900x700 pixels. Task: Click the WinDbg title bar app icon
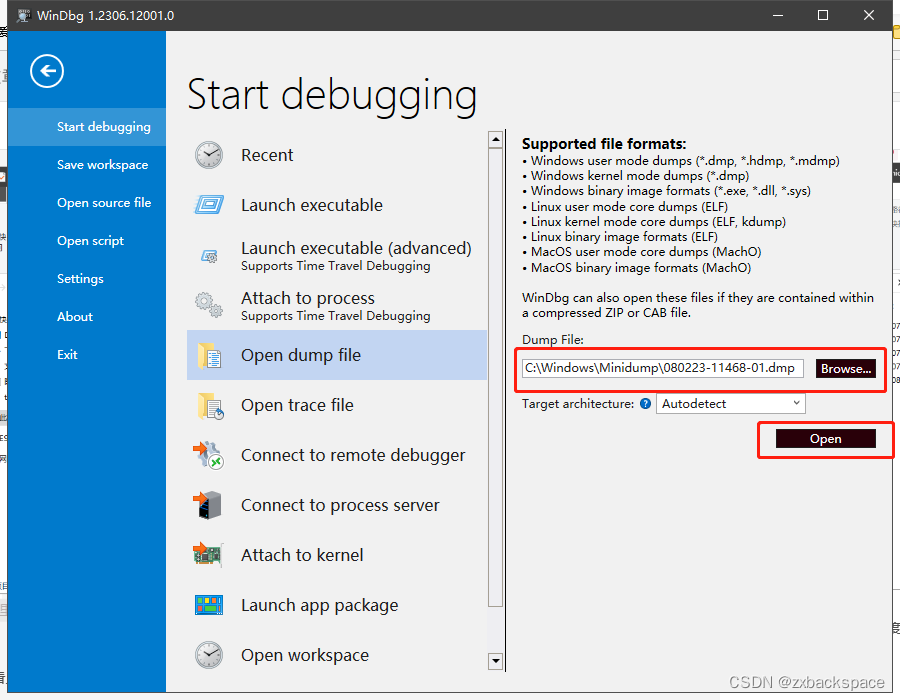coord(24,15)
